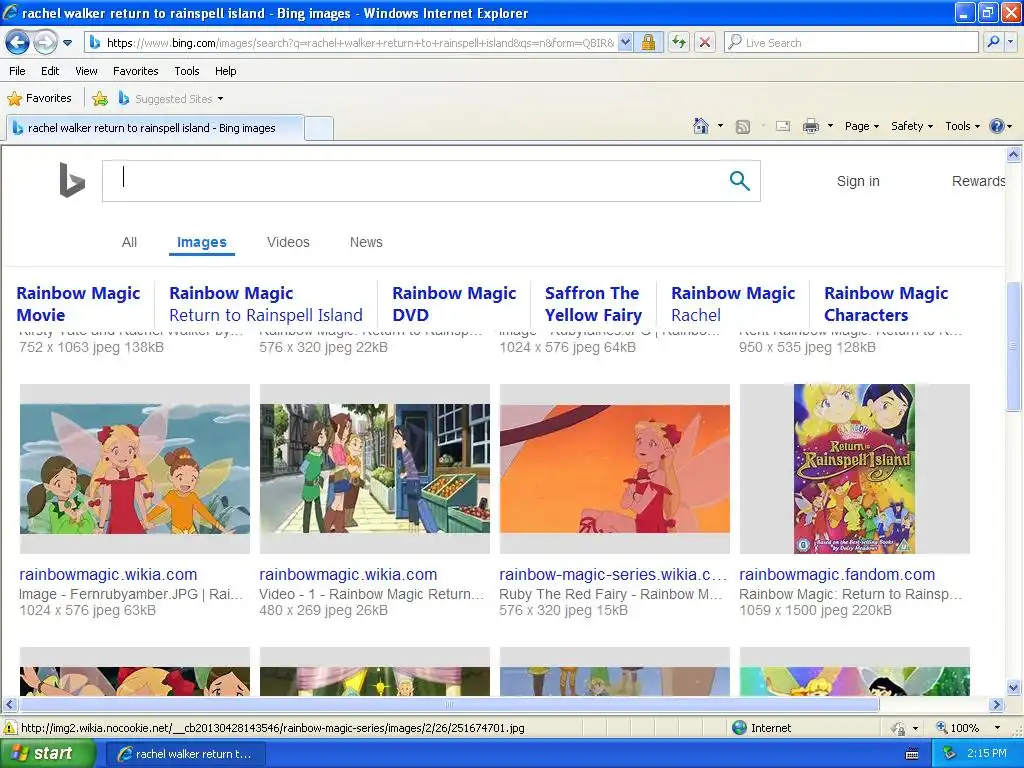Open the Favorites star button
1024x768 pixels.
pyautogui.click(x=39, y=99)
